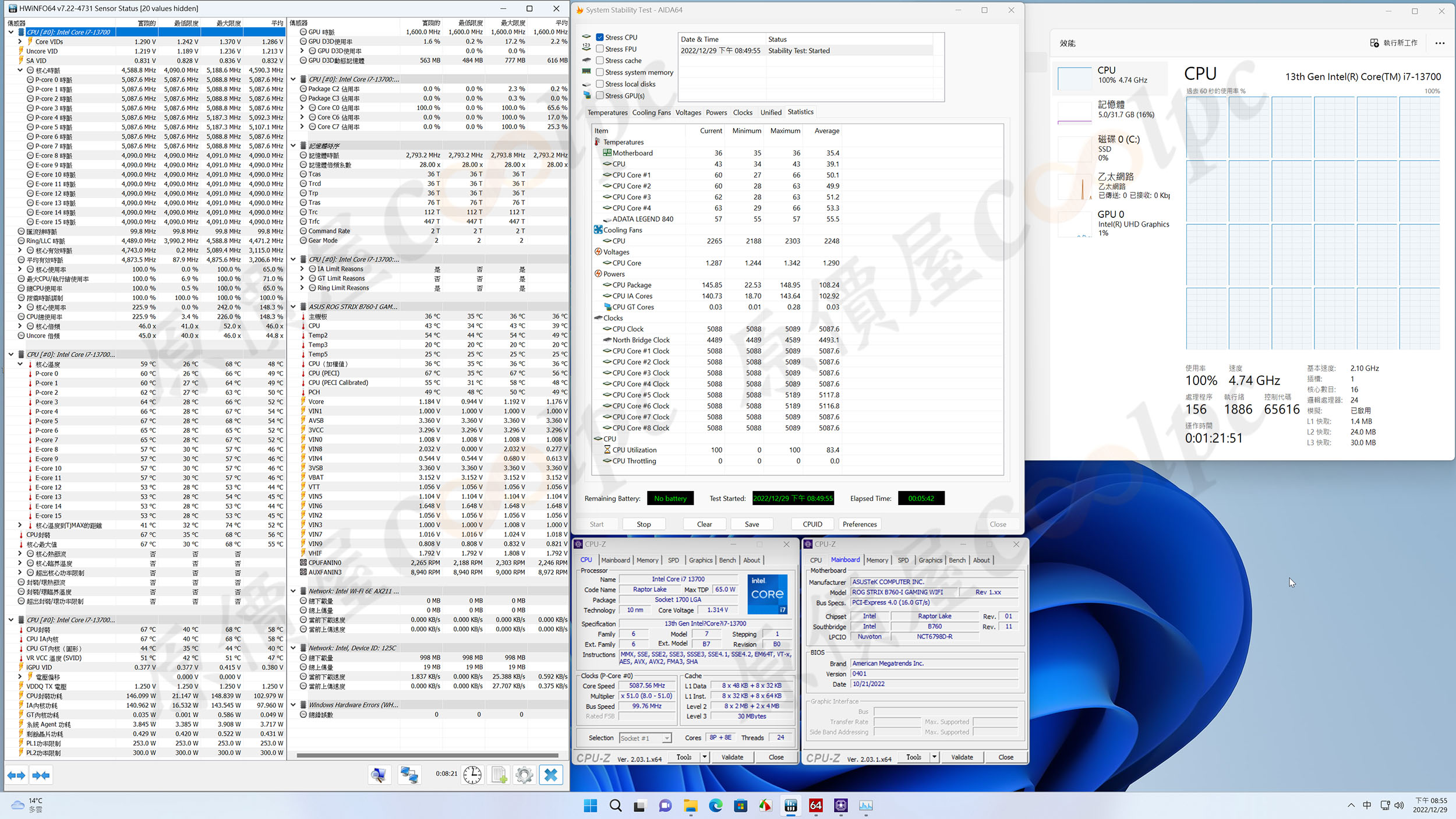The width and height of the screenshot is (1456, 819).
Task: Reset the HWiNFO clock timer icon
Action: pos(472,775)
